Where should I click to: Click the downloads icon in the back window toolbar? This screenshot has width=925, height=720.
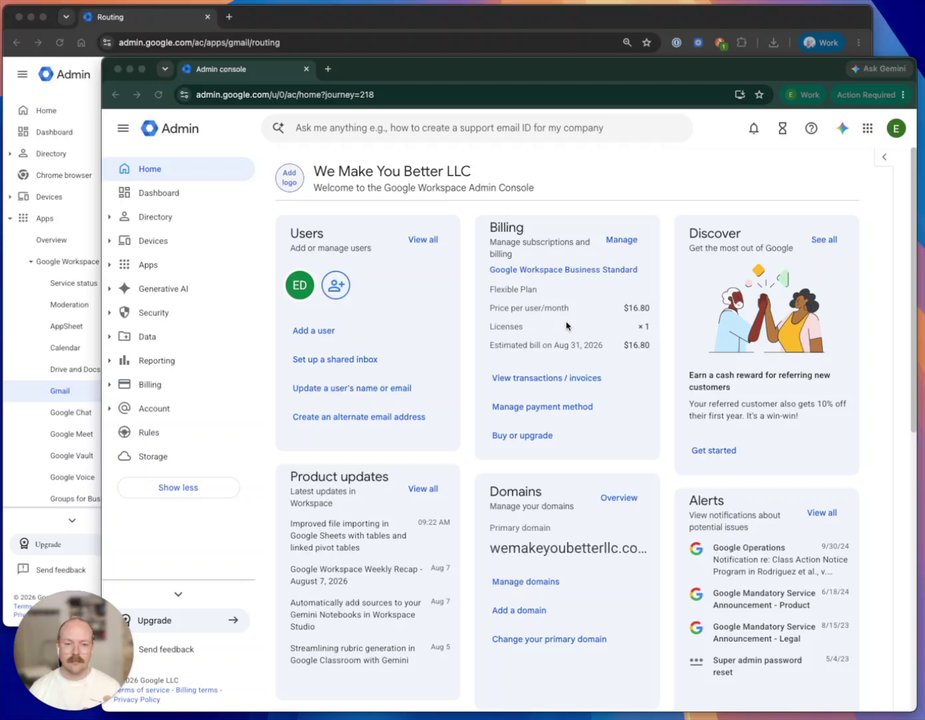(x=773, y=42)
